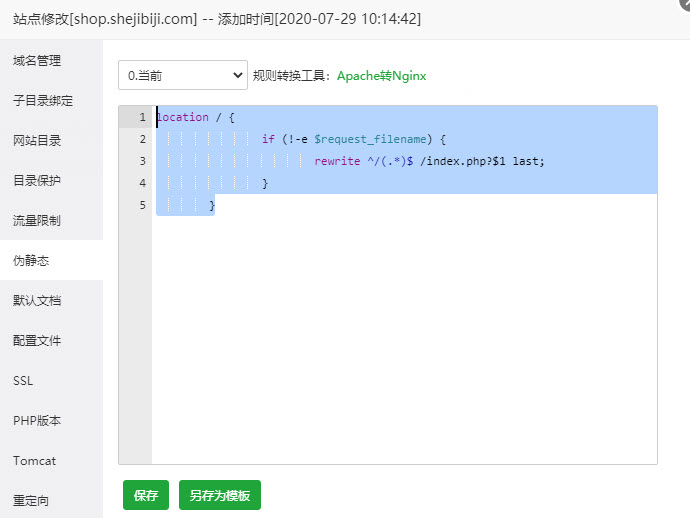
Task: Click 另存为模板 button
Action: click(x=219, y=496)
